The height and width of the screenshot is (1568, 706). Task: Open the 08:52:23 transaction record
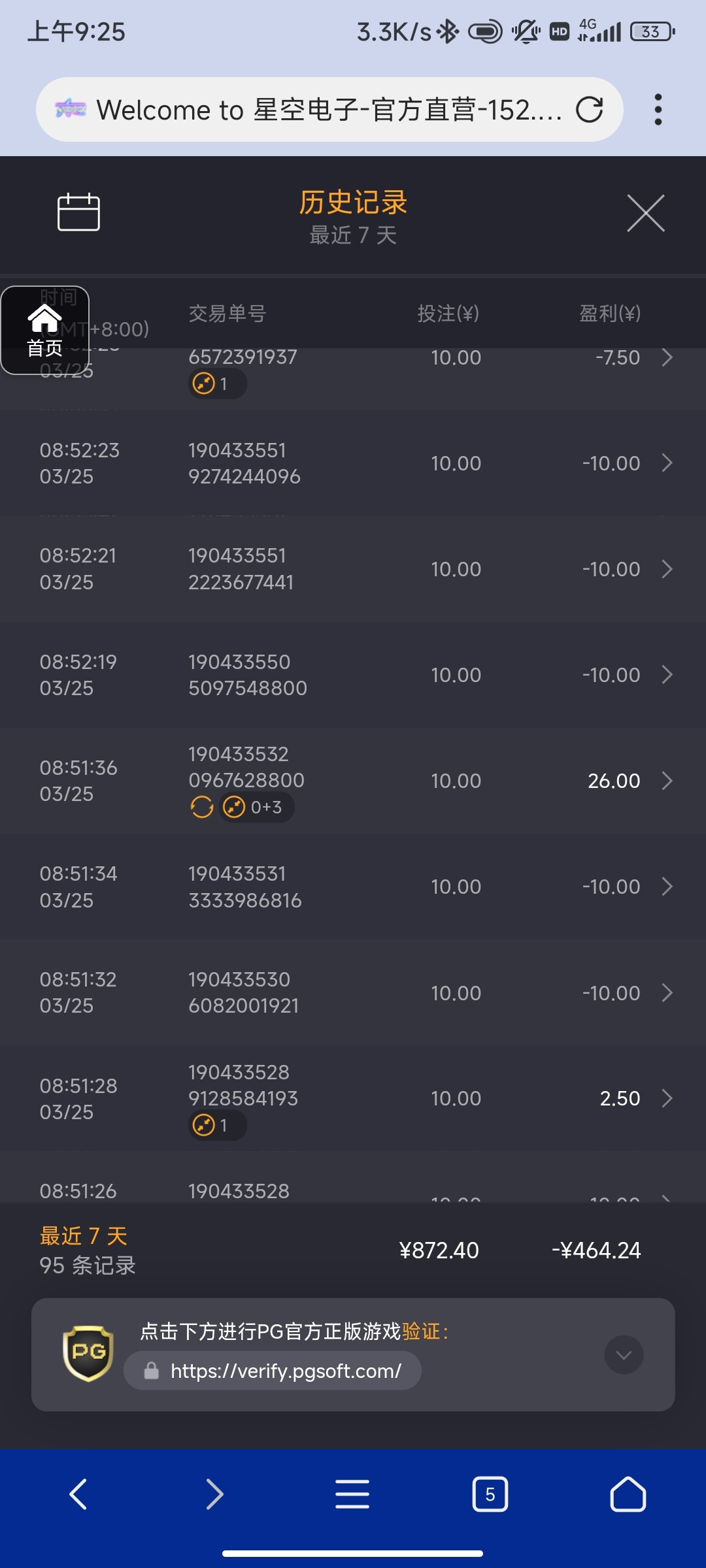tap(353, 463)
